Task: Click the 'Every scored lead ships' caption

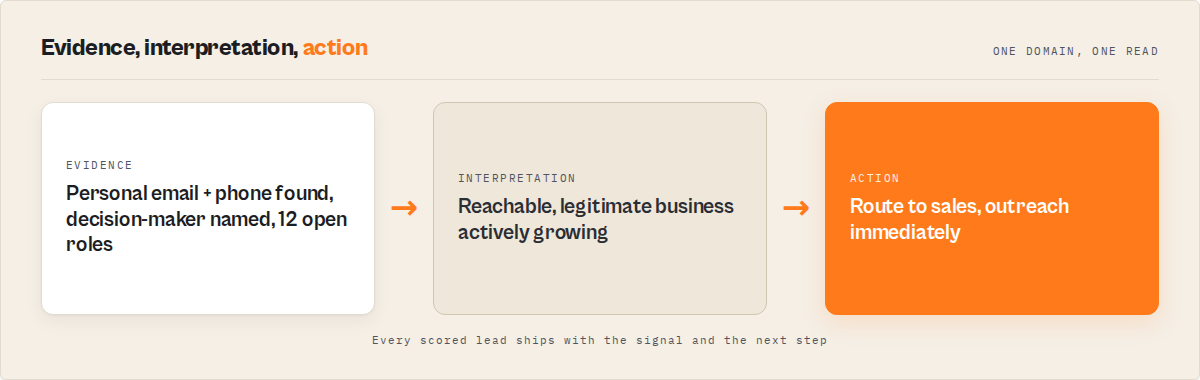Action: point(600,340)
